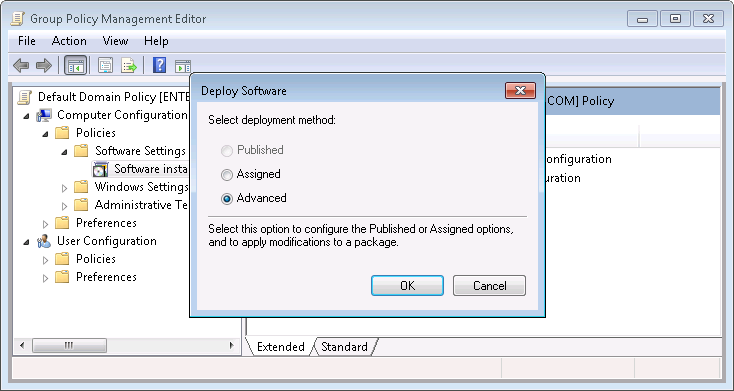The image size is (734, 391).
Task: Click the Back arrow toolbar icon
Action: [21, 66]
